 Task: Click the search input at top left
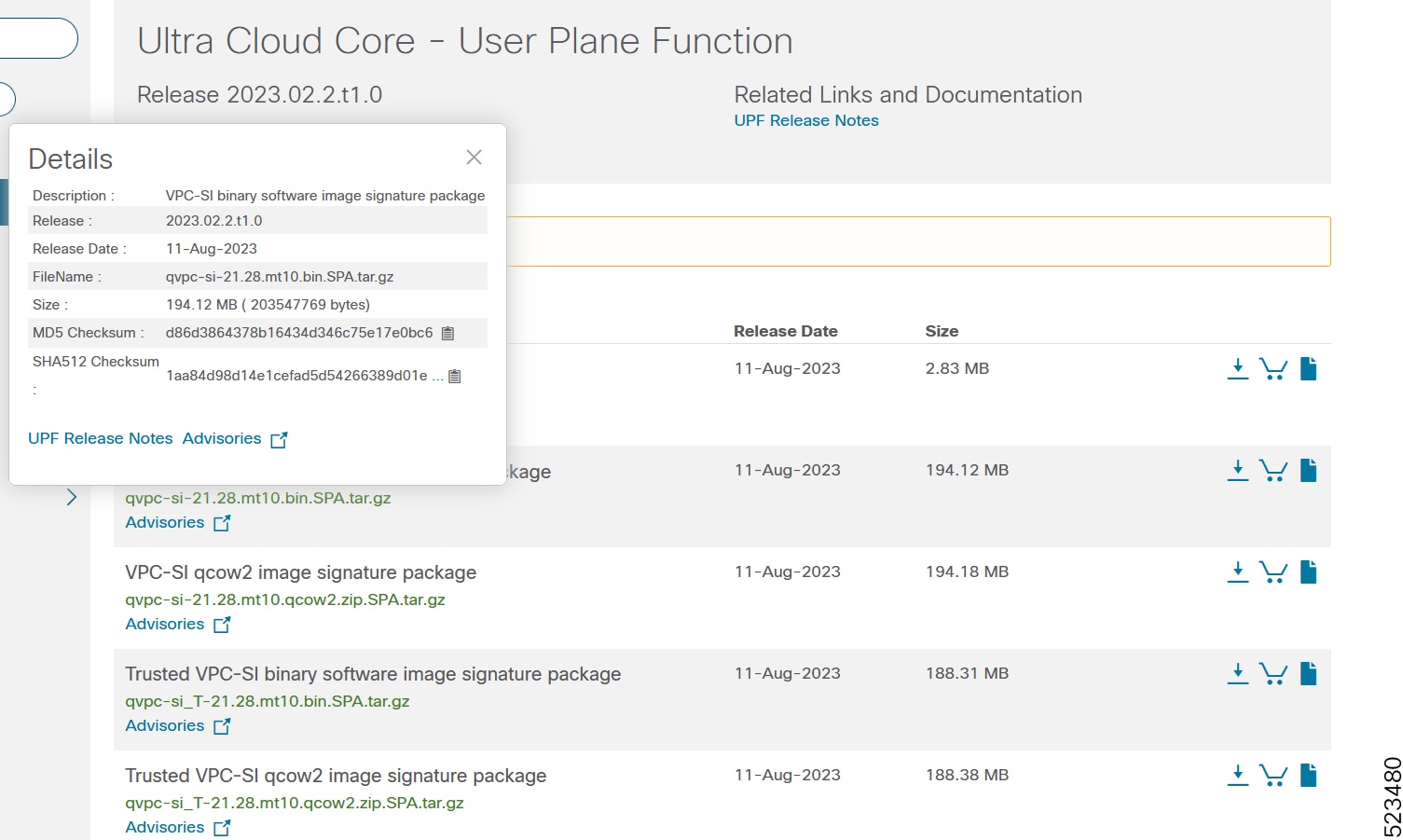37,38
